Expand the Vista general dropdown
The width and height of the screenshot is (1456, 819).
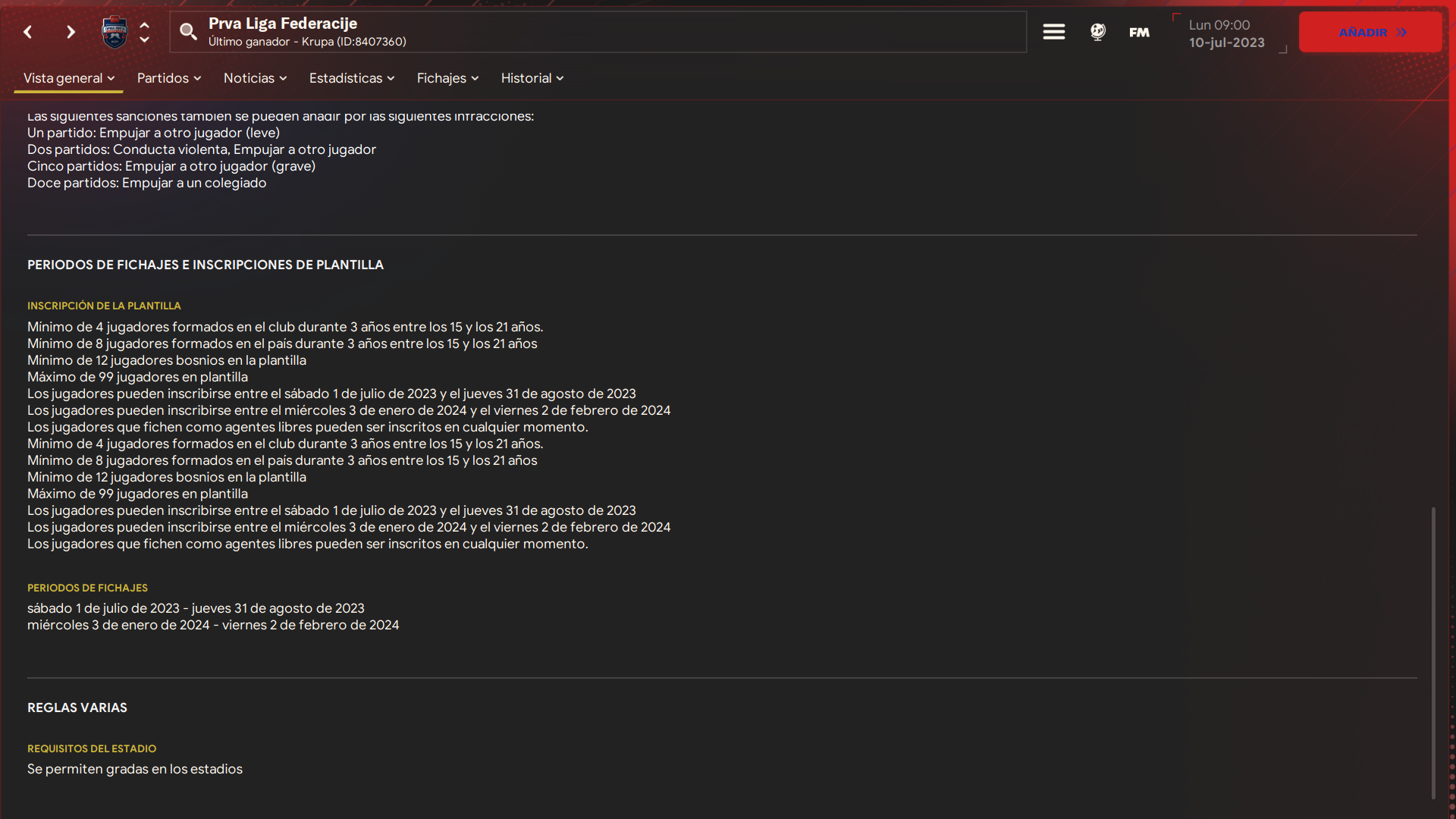coord(69,78)
